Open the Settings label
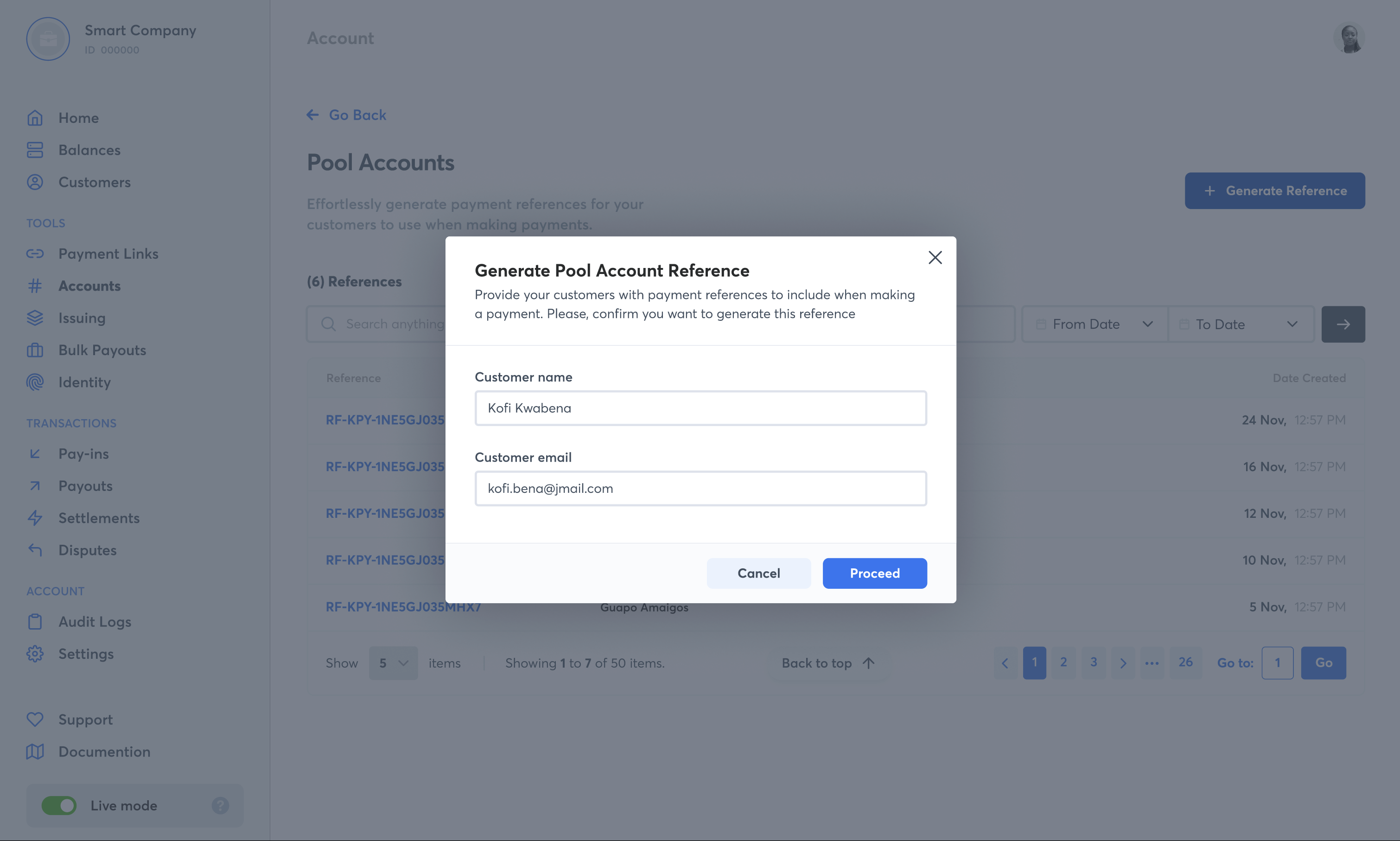Screen dimensions: 1400x841 click(x=86, y=654)
